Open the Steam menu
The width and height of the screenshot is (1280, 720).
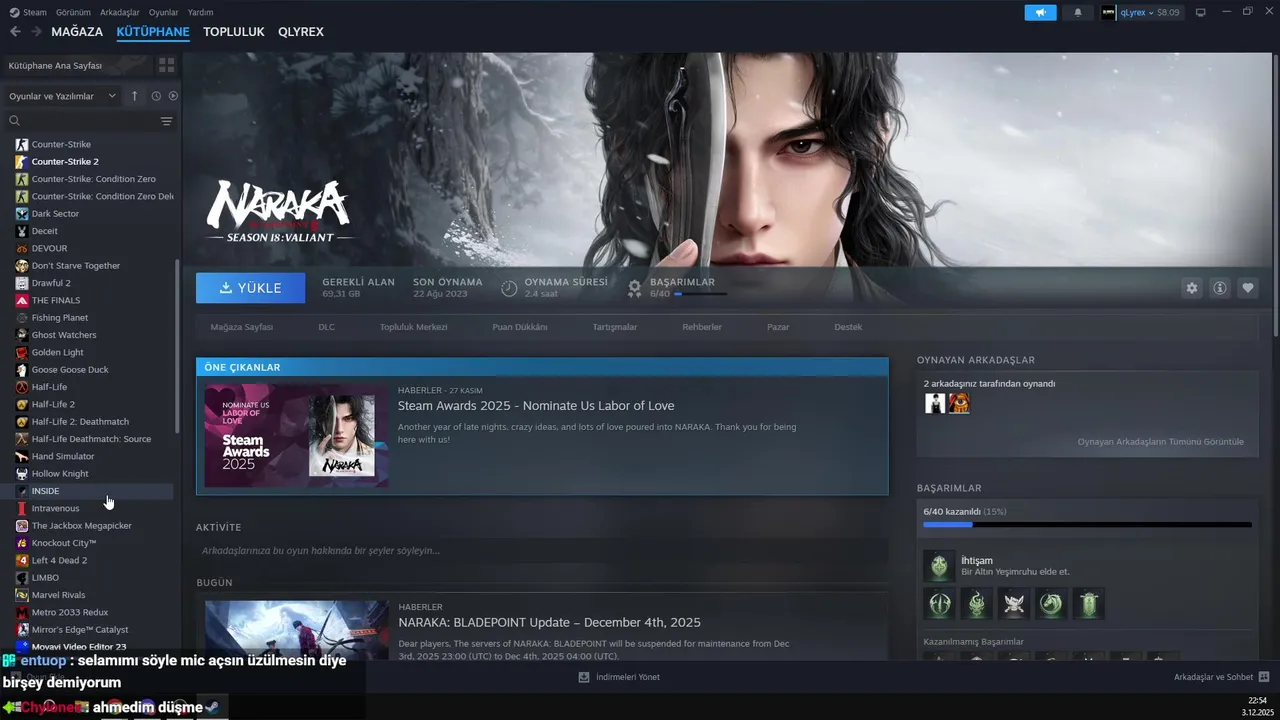point(28,12)
